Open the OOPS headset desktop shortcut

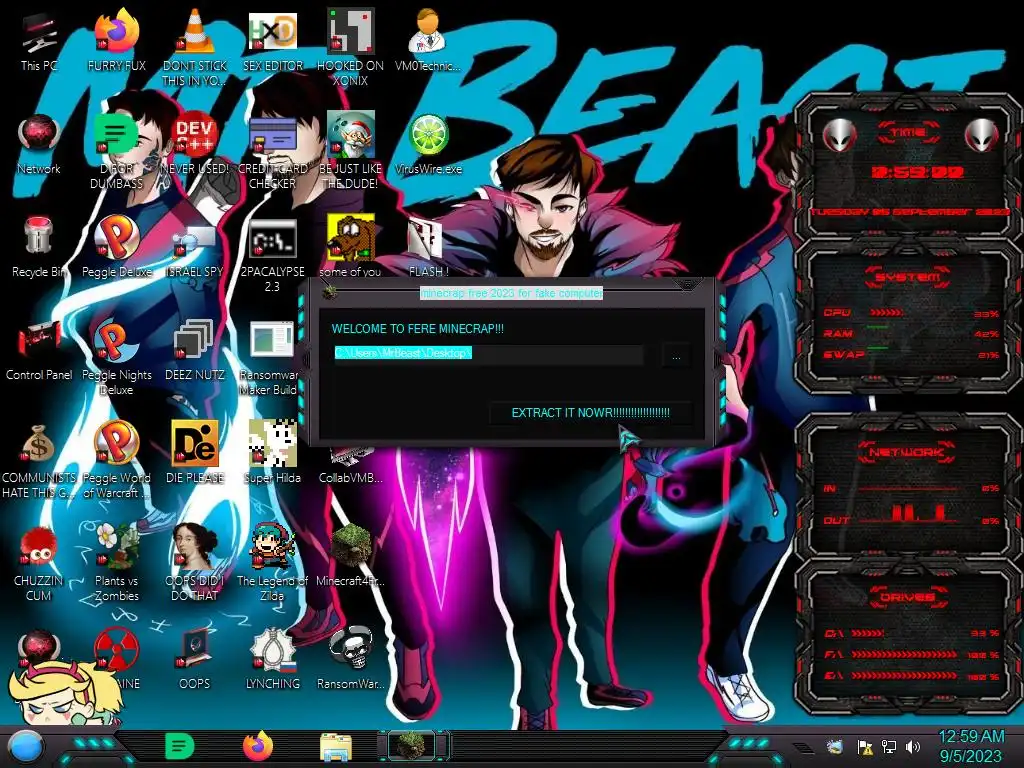coord(195,658)
